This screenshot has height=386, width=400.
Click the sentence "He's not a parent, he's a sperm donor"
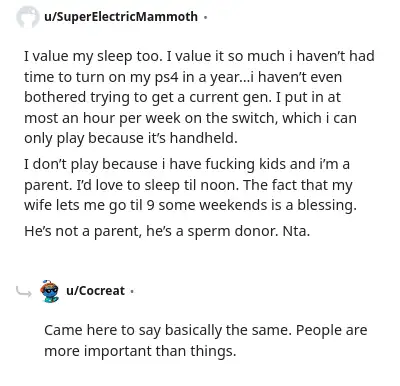(x=151, y=231)
